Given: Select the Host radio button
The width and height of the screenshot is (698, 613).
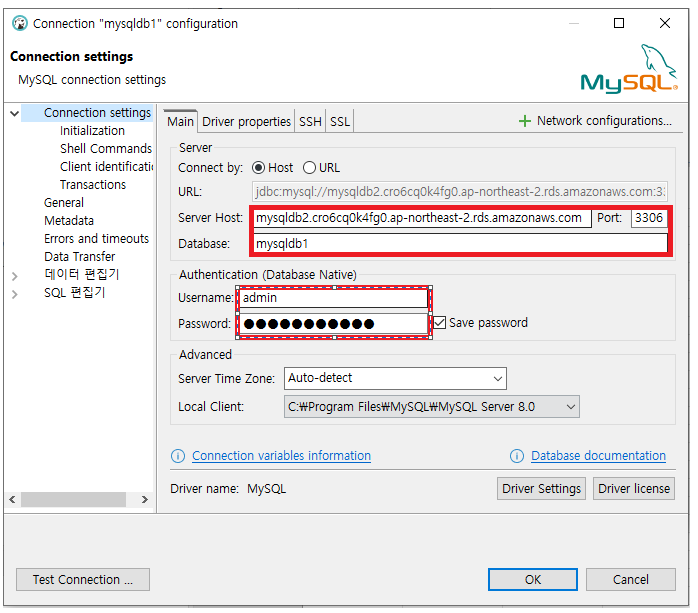Looking at the screenshot, I should pos(259,168).
